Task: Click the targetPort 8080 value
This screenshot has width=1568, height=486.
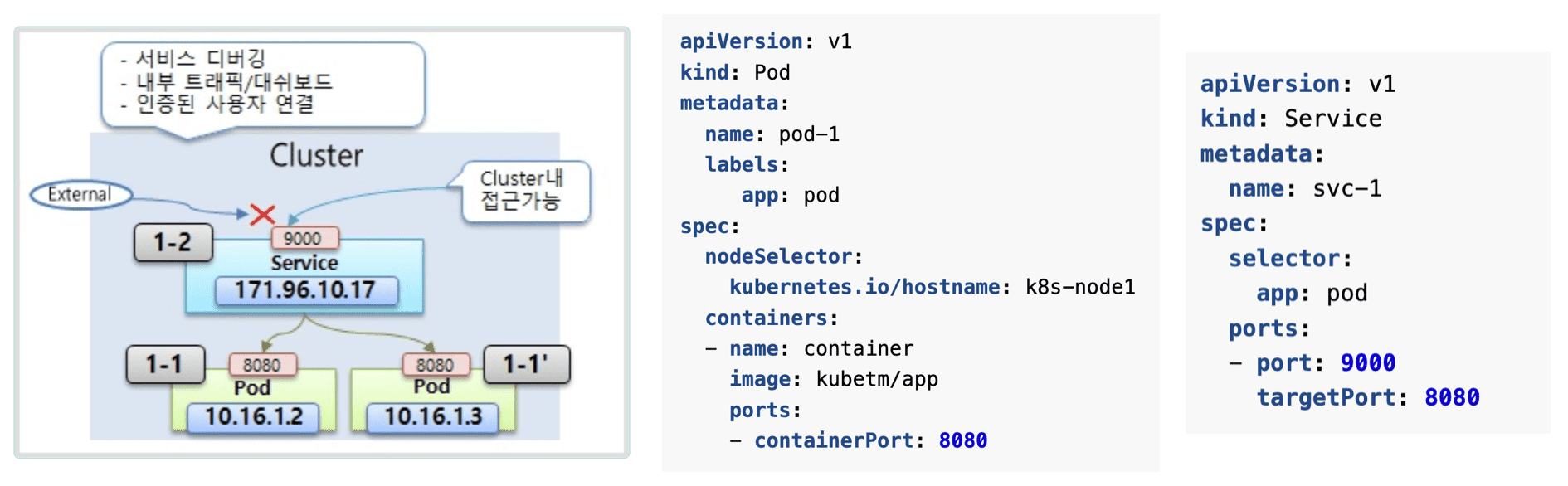Action: click(x=1451, y=397)
